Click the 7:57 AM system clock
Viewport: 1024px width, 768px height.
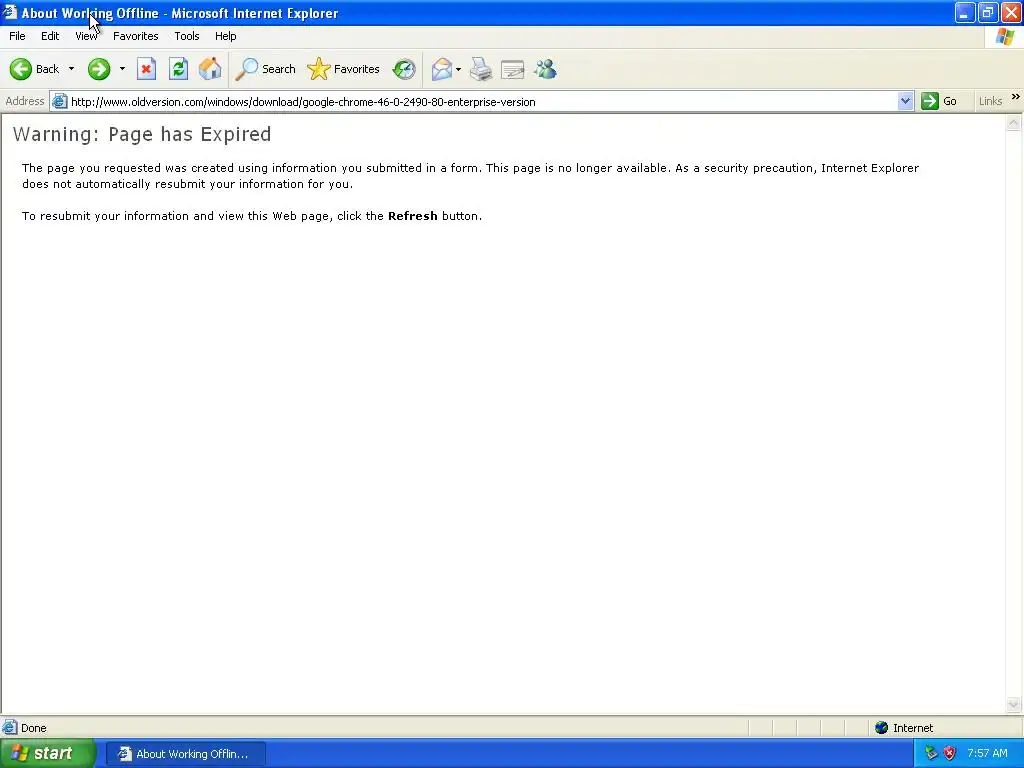987,753
